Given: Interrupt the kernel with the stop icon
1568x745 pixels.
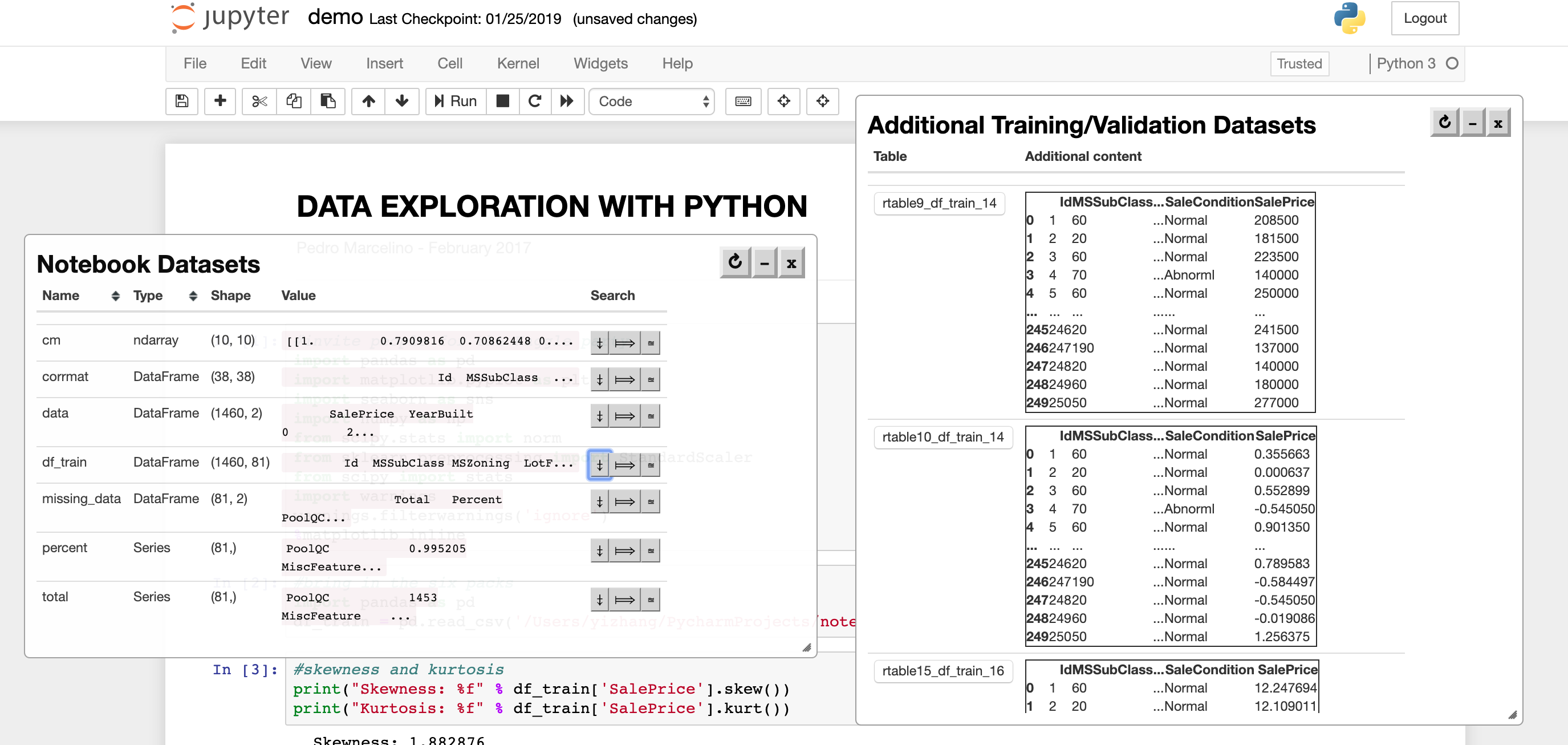Looking at the screenshot, I should 502,101.
